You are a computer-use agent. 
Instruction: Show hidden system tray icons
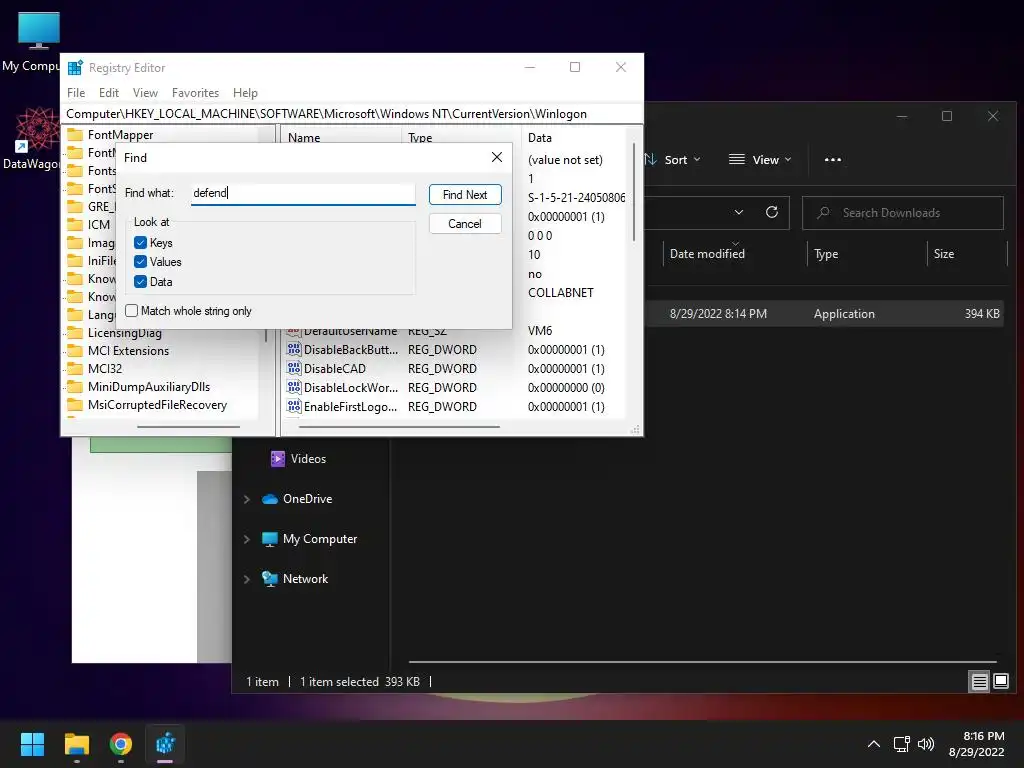click(x=874, y=744)
